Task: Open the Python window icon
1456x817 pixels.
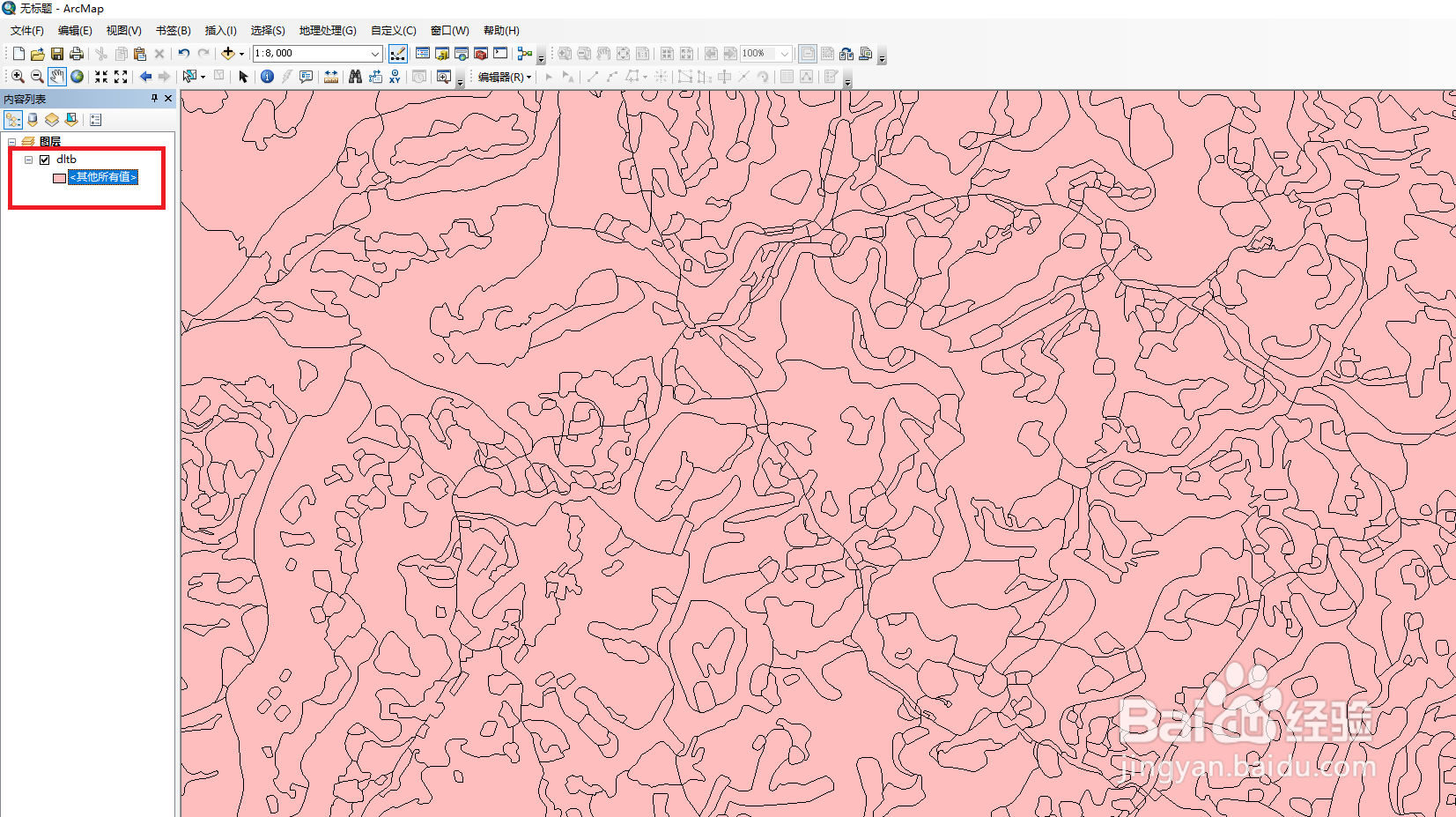Action: 500,54
